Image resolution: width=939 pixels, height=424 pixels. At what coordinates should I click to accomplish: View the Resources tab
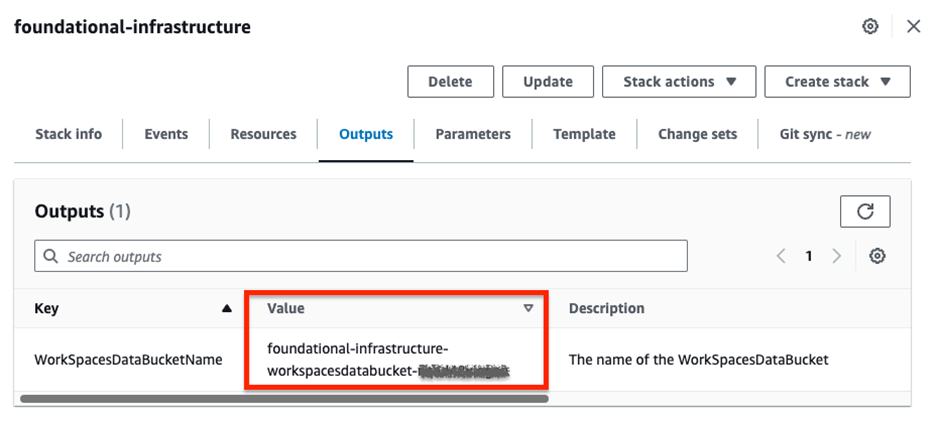[x=263, y=134]
